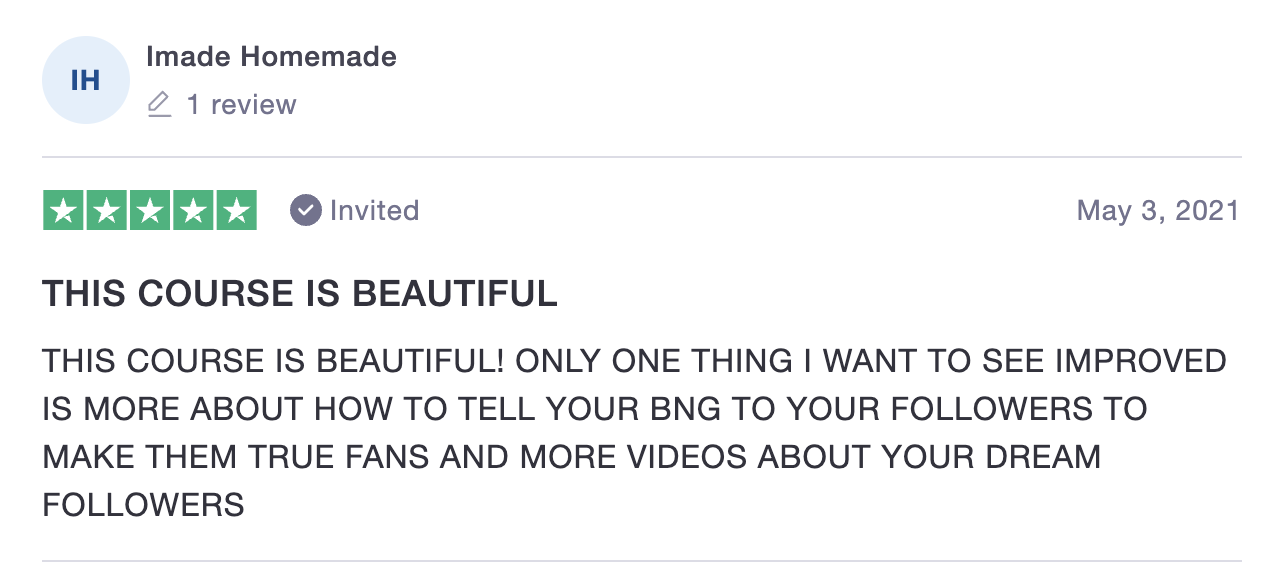Click the Invited label text
Image resolution: width=1282 pixels, height=572 pixels.
pos(374,210)
